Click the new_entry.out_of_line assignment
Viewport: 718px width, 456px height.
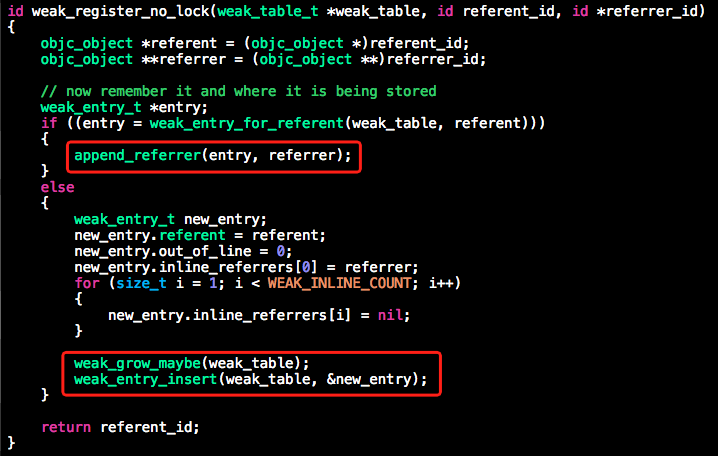pyautogui.click(x=183, y=251)
